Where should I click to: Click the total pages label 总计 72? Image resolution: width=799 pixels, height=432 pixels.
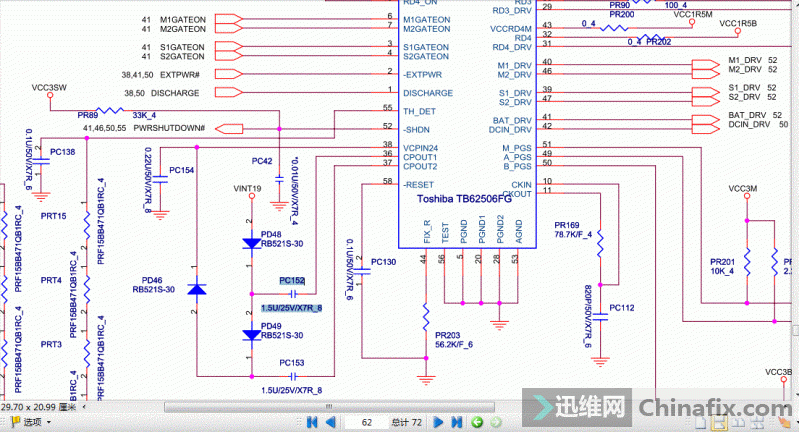(x=407, y=422)
